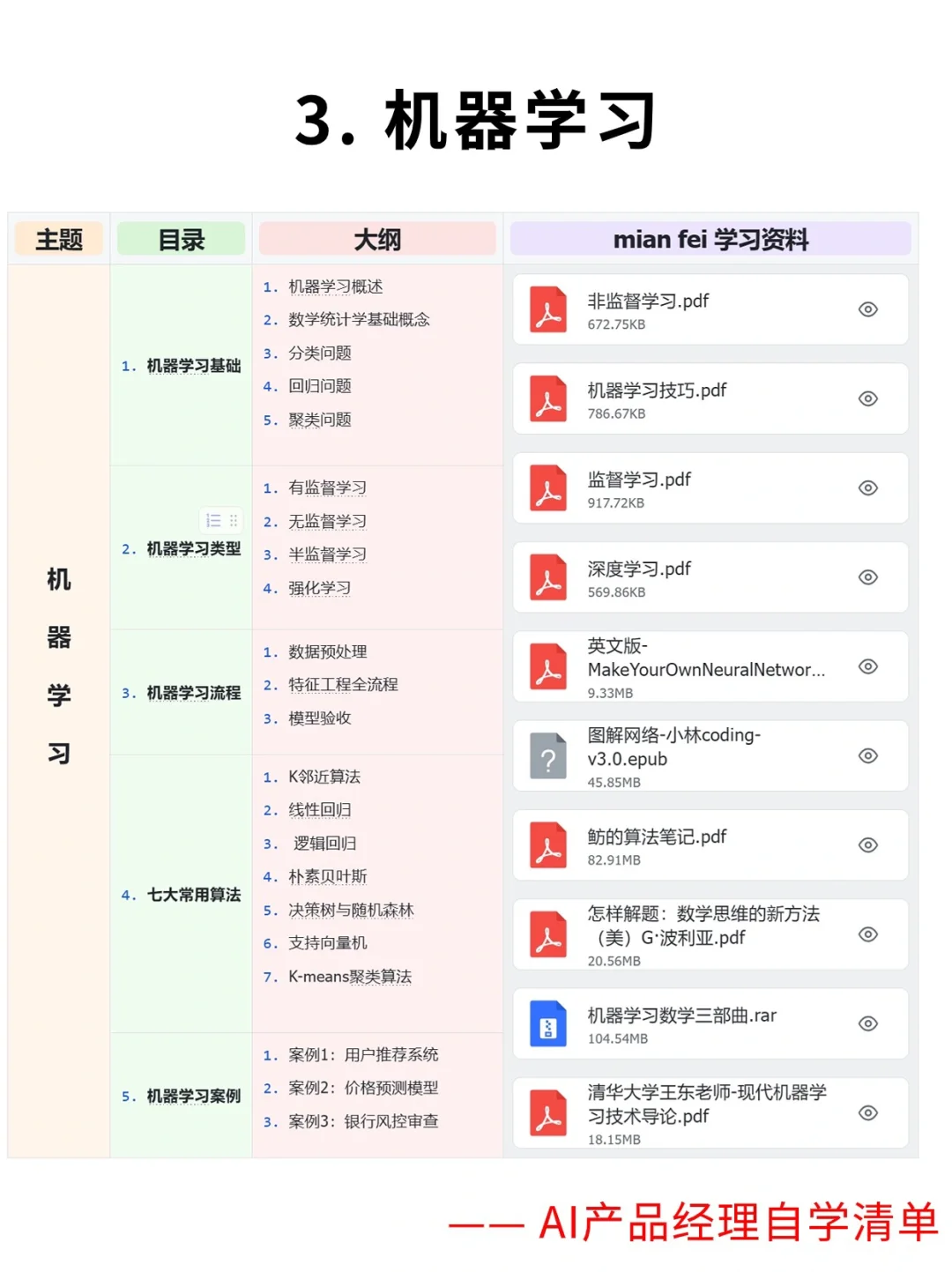The image size is (952, 1272).
Task: Click outline item 案例1:用户推荐系统
Action: point(363,1054)
